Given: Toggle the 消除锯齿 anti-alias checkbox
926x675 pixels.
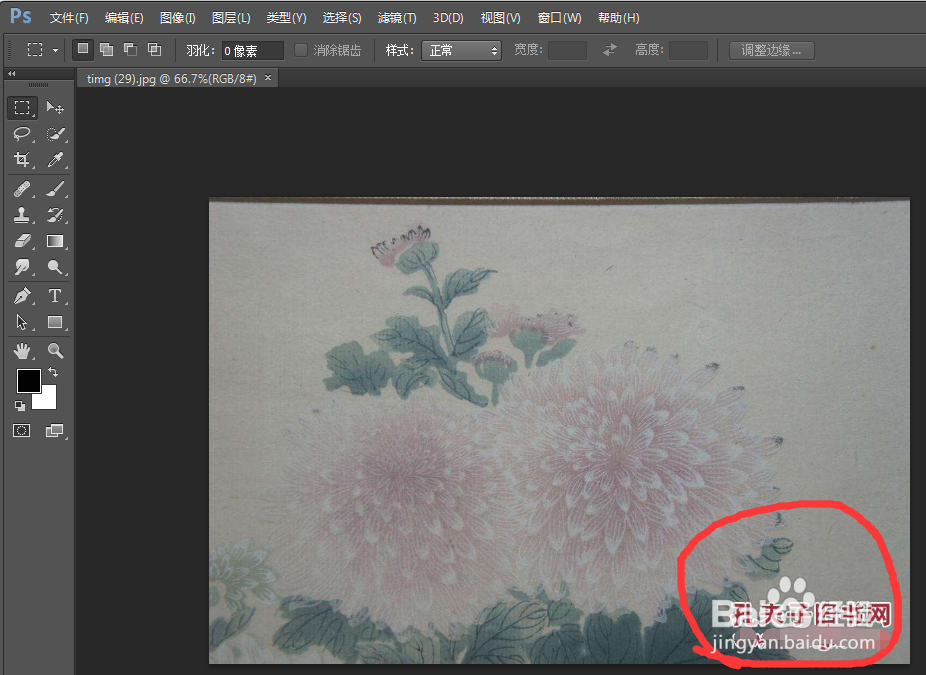Looking at the screenshot, I should coord(301,50).
